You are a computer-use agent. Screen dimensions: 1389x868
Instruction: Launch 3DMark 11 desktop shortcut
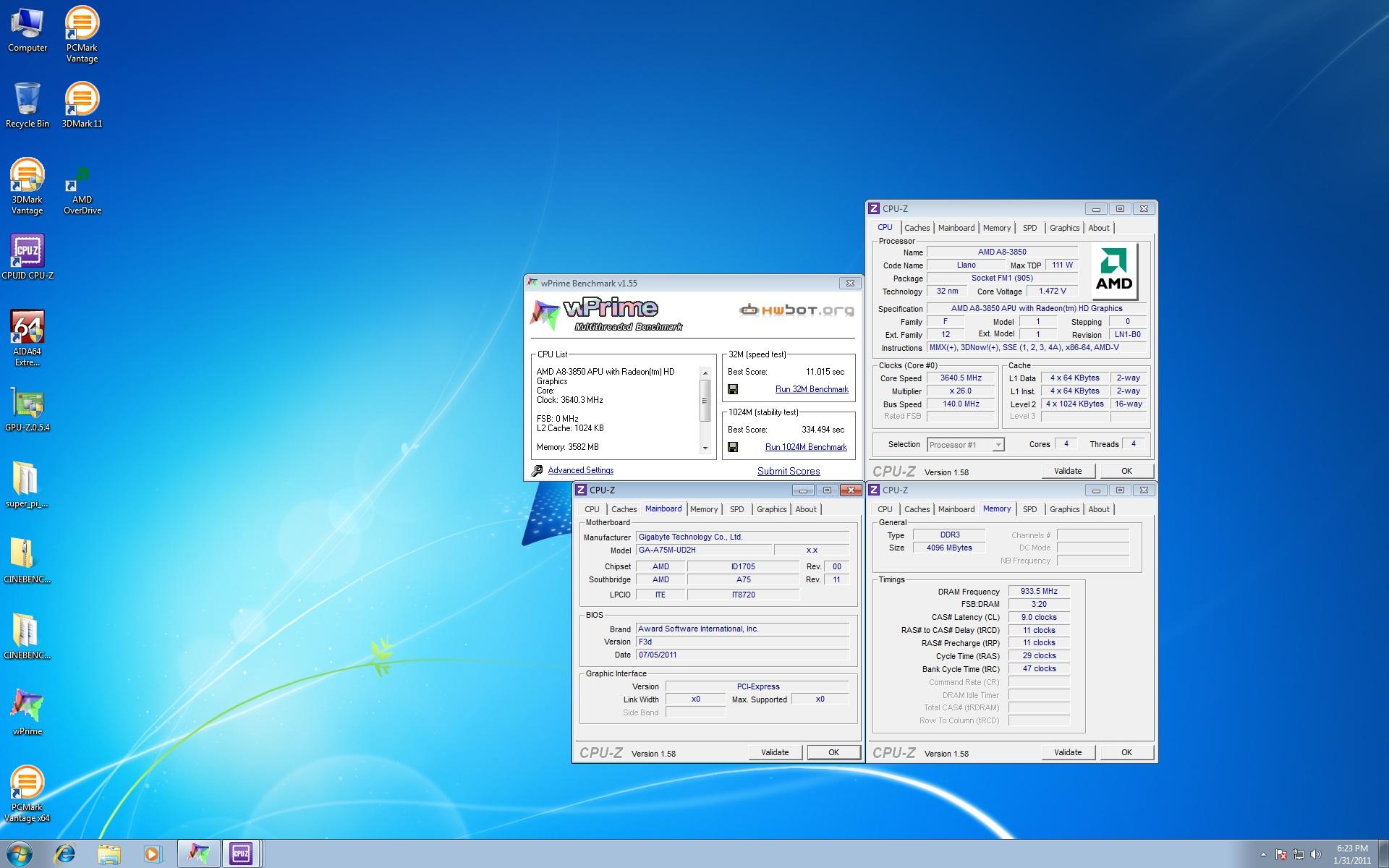[x=82, y=105]
